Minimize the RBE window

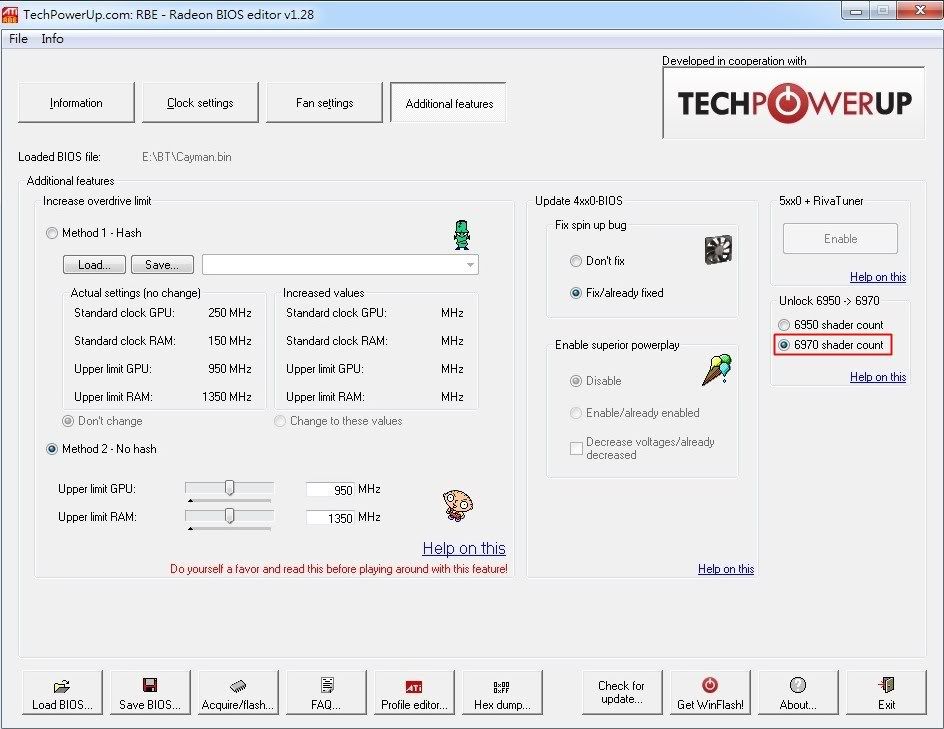856,10
